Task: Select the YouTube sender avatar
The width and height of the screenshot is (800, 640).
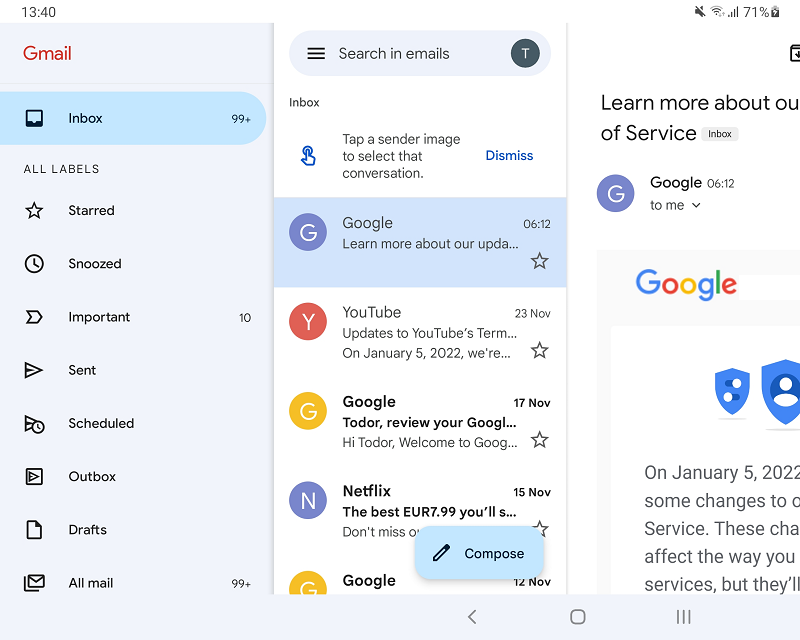Action: pyautogui.click(x=308, y=322)
